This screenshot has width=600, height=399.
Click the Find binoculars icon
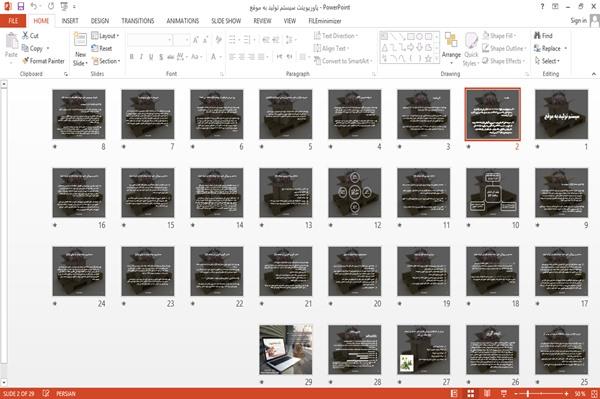pos(538,36)
